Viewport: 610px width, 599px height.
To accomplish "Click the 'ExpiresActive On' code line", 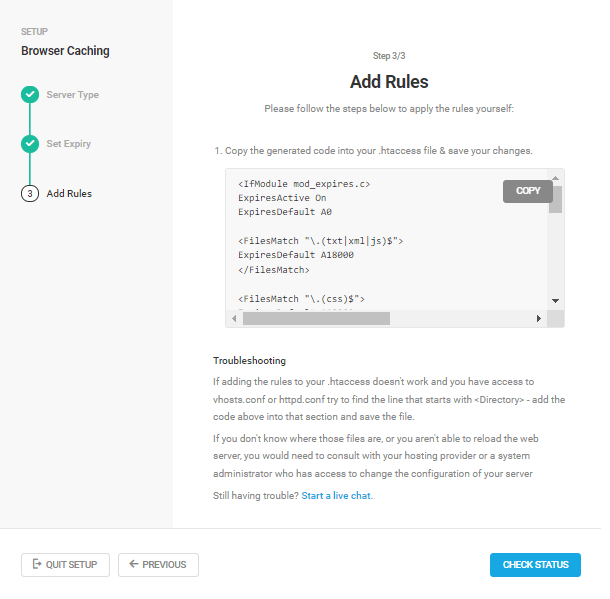I will click(x=282, y=198).
